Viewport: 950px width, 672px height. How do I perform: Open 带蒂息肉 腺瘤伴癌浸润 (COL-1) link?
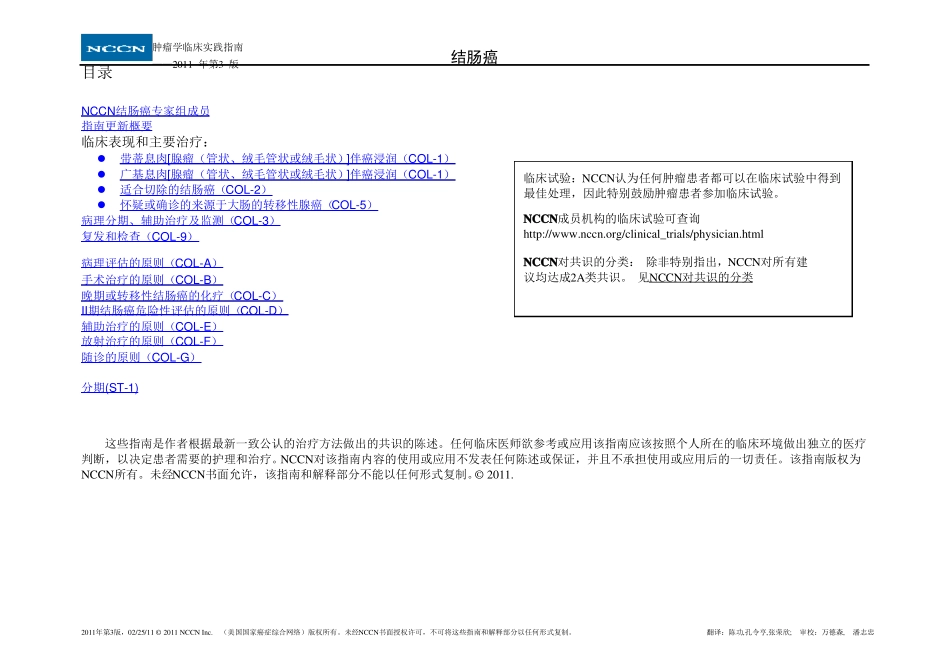click(287, 159)
